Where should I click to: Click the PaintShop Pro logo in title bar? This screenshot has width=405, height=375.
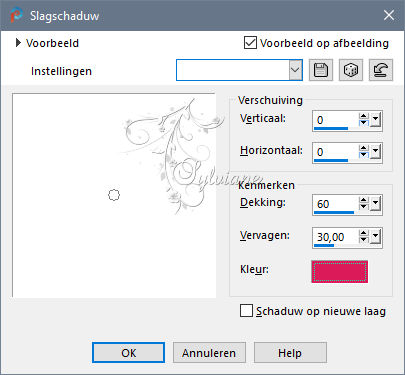click(x=16, y=15)
